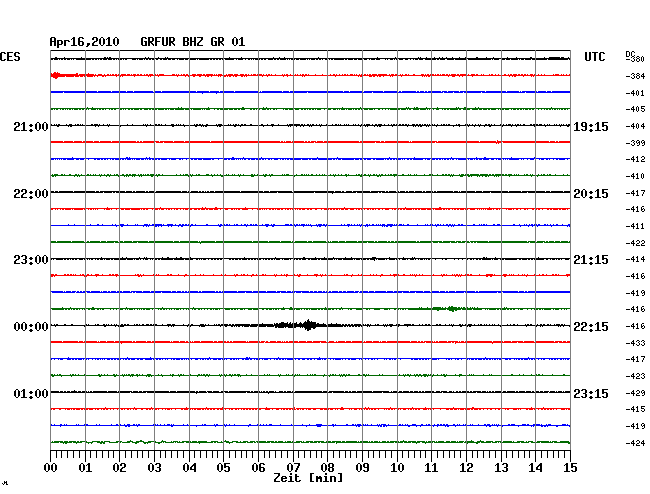Click minute tick label 09 on axis

tap(362, 468)
